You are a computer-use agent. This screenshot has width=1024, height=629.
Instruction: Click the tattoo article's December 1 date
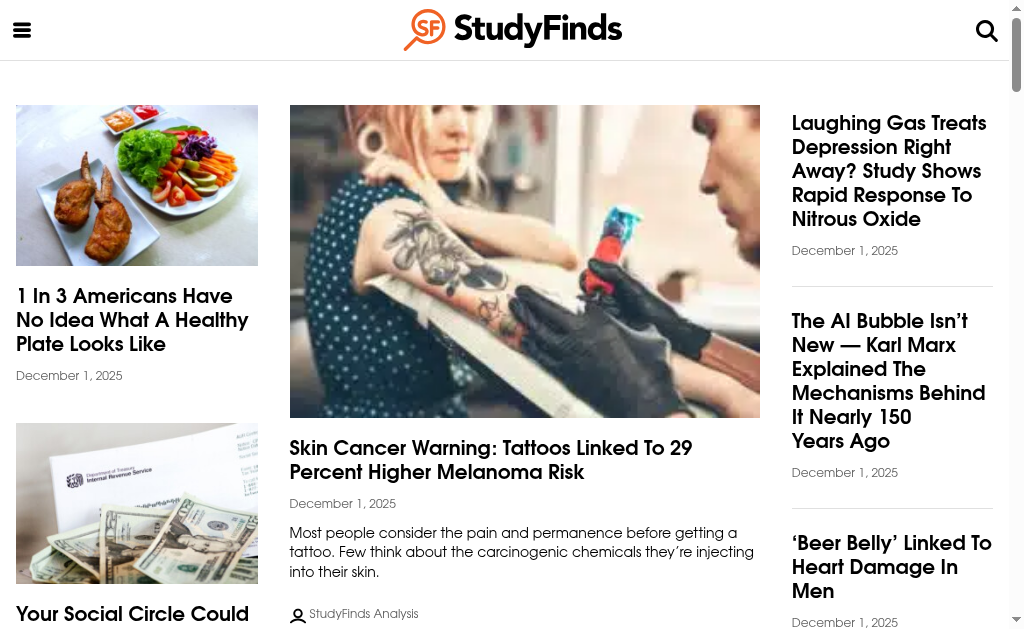click(x=342, y=504)
